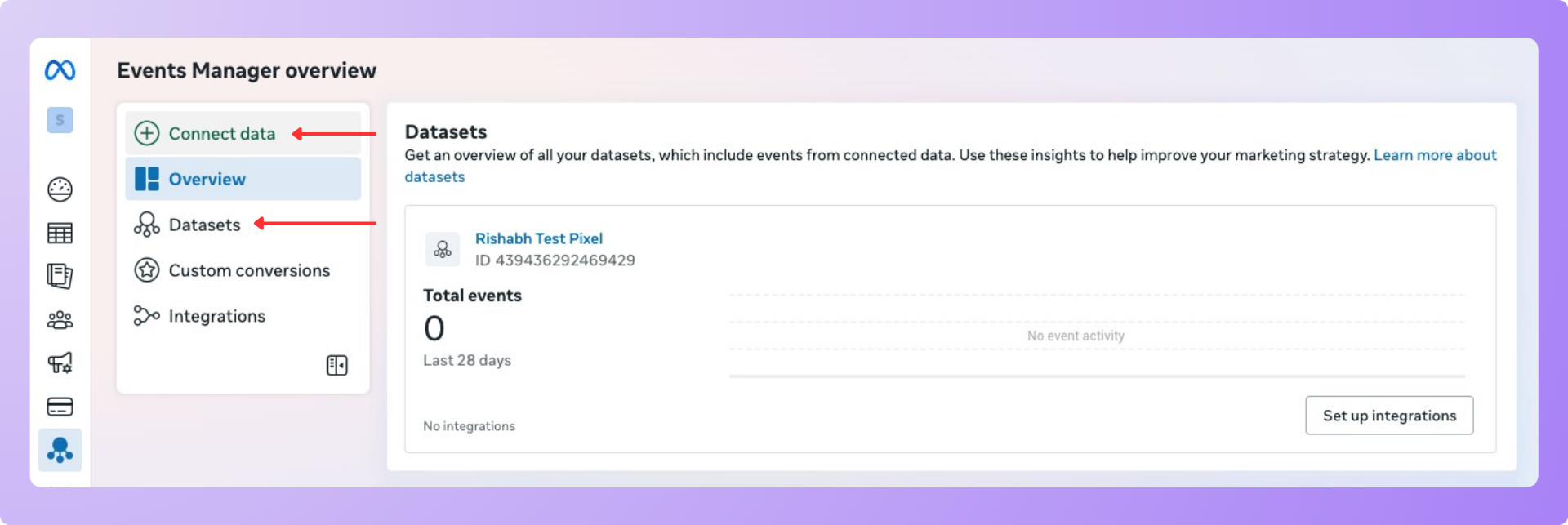Click the news pages icon in sidebar
Image resolution: width=1568 pixels, height=525 pixels.
(60, 276)
